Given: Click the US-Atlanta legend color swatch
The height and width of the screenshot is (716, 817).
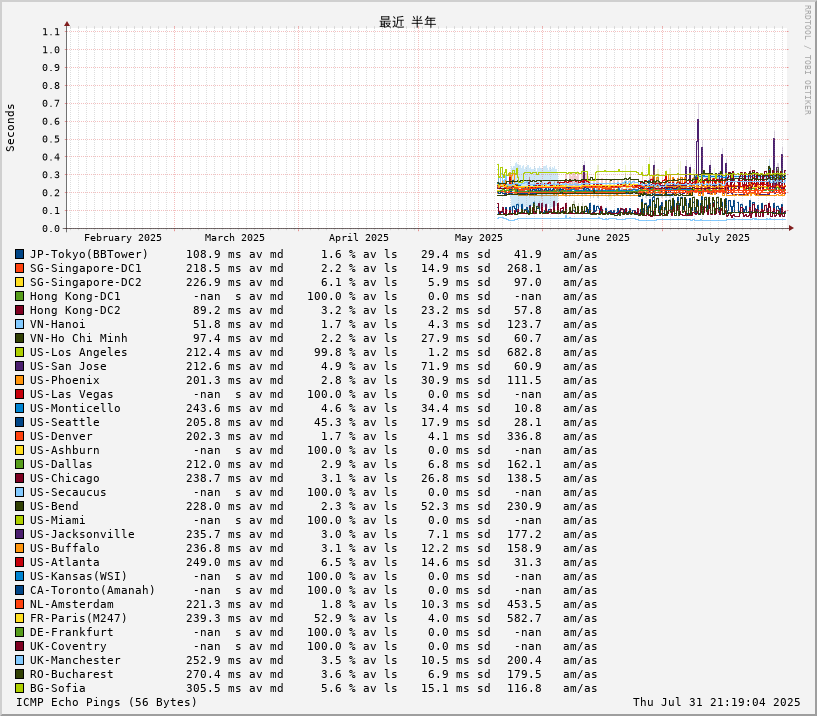Looking at the screenshot, I should [19, 562].
